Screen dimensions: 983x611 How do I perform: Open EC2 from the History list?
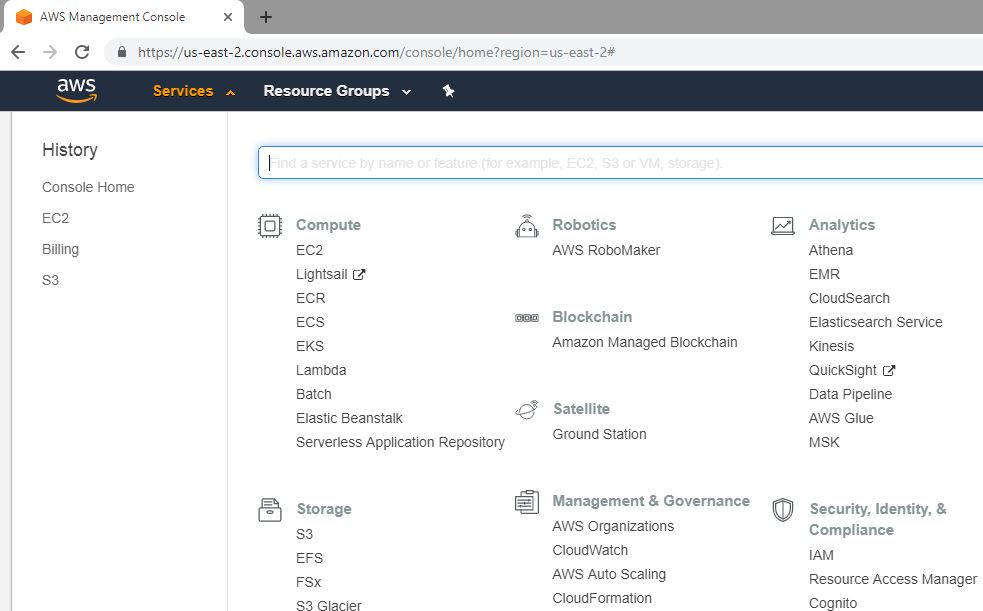[x=55, y=218]
